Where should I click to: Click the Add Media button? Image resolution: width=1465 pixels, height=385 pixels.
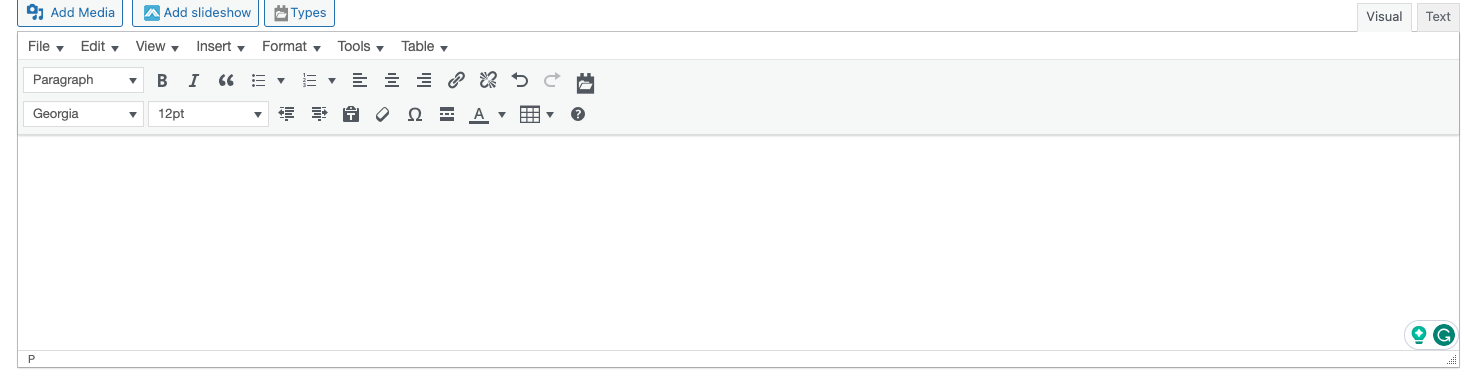[70, 13]
